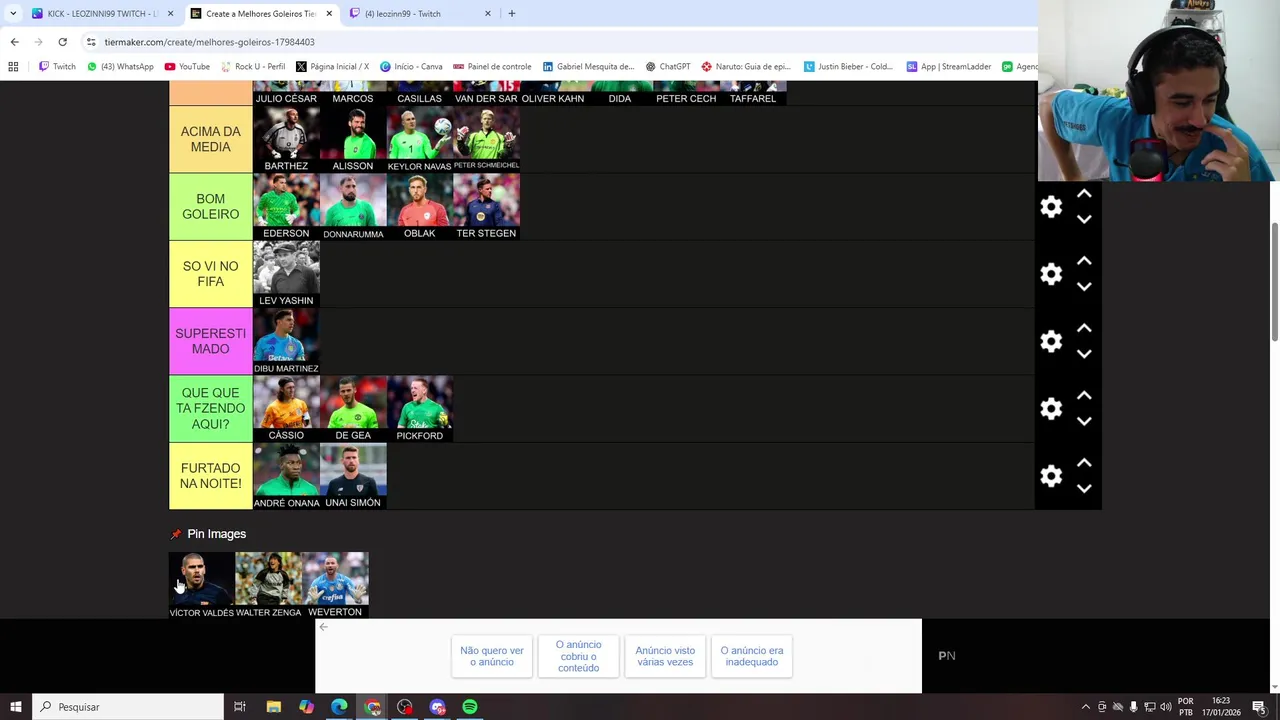Image resolution: width=1280 pixels, height=720 pixels.
Task: Click Peter Schmeichel goalkeeper image
Action: click(486, 139)
